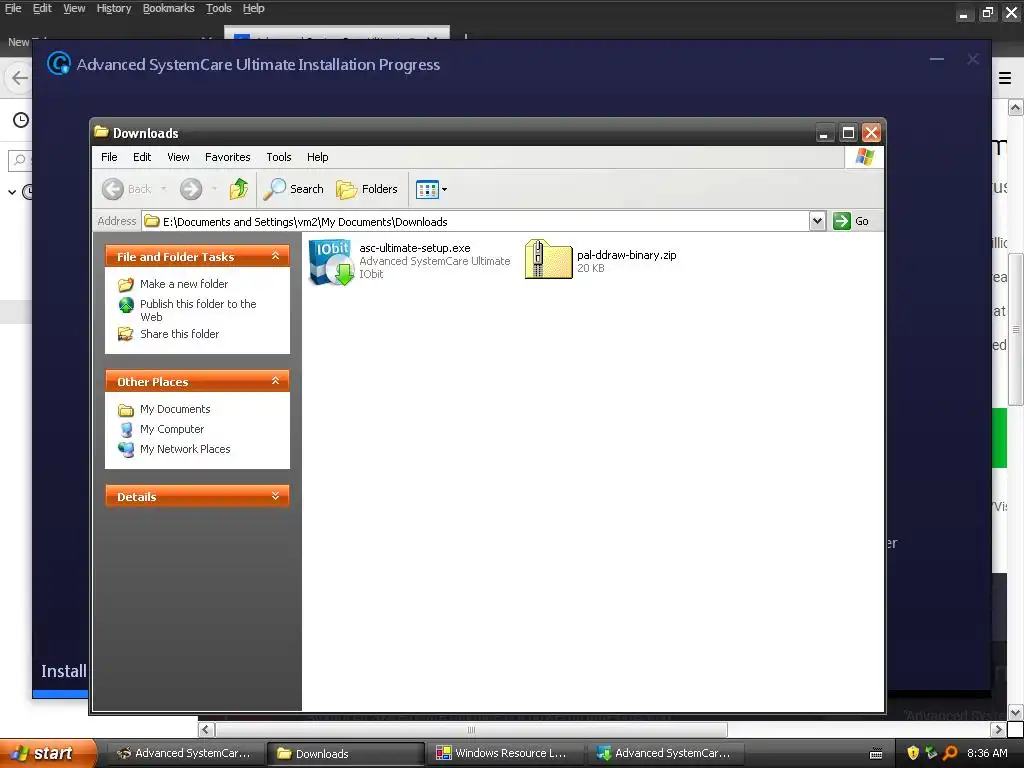Collapse File and Folder Tasks panel
This screenshot has height=768, width=1024.
point(276,256)
